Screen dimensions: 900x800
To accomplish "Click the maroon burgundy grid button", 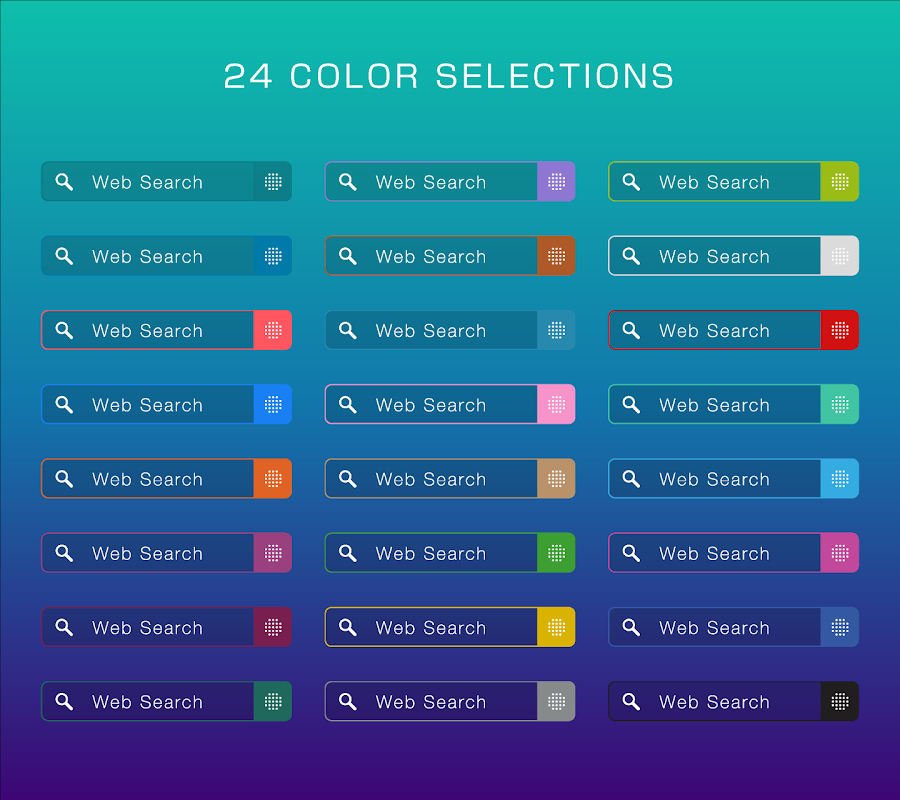I will 273,627.
